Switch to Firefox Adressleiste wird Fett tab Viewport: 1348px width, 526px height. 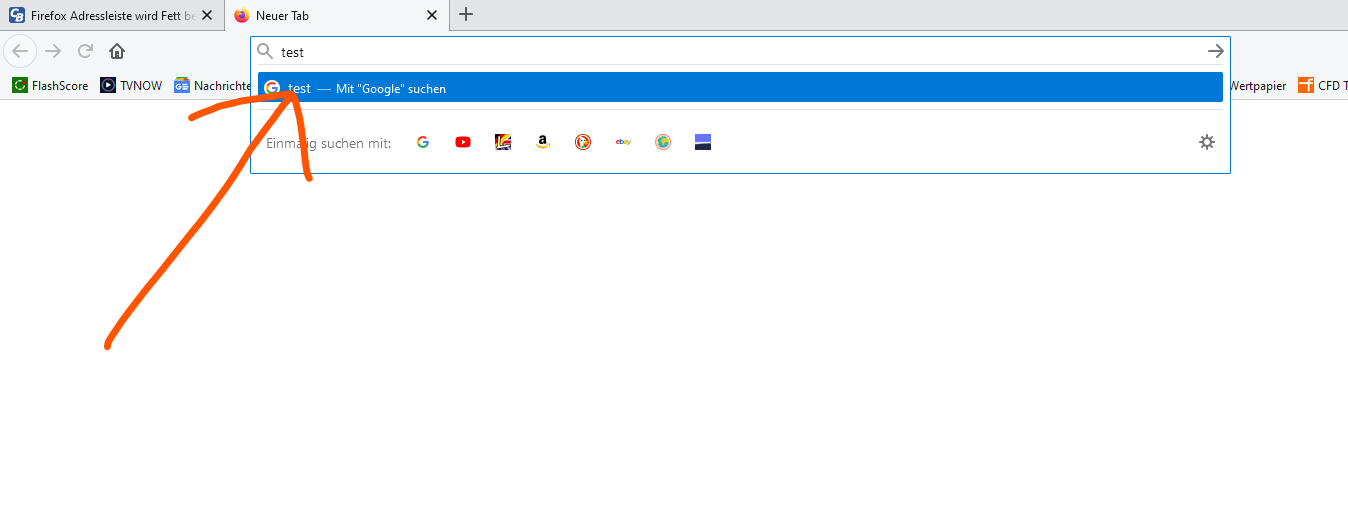tap(111, 15)
